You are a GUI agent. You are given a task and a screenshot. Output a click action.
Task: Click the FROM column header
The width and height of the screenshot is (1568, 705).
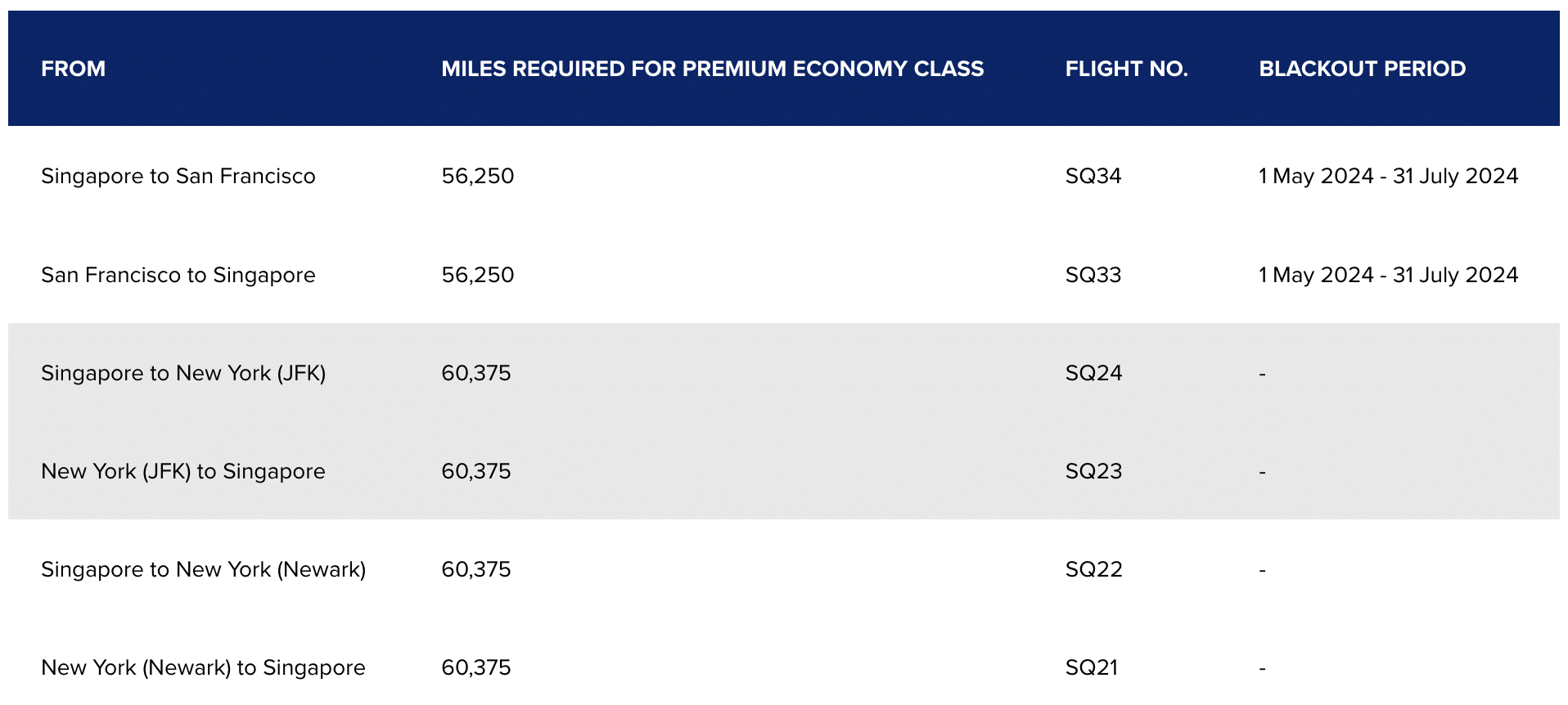pyautogui.click(x=74, y=69)
